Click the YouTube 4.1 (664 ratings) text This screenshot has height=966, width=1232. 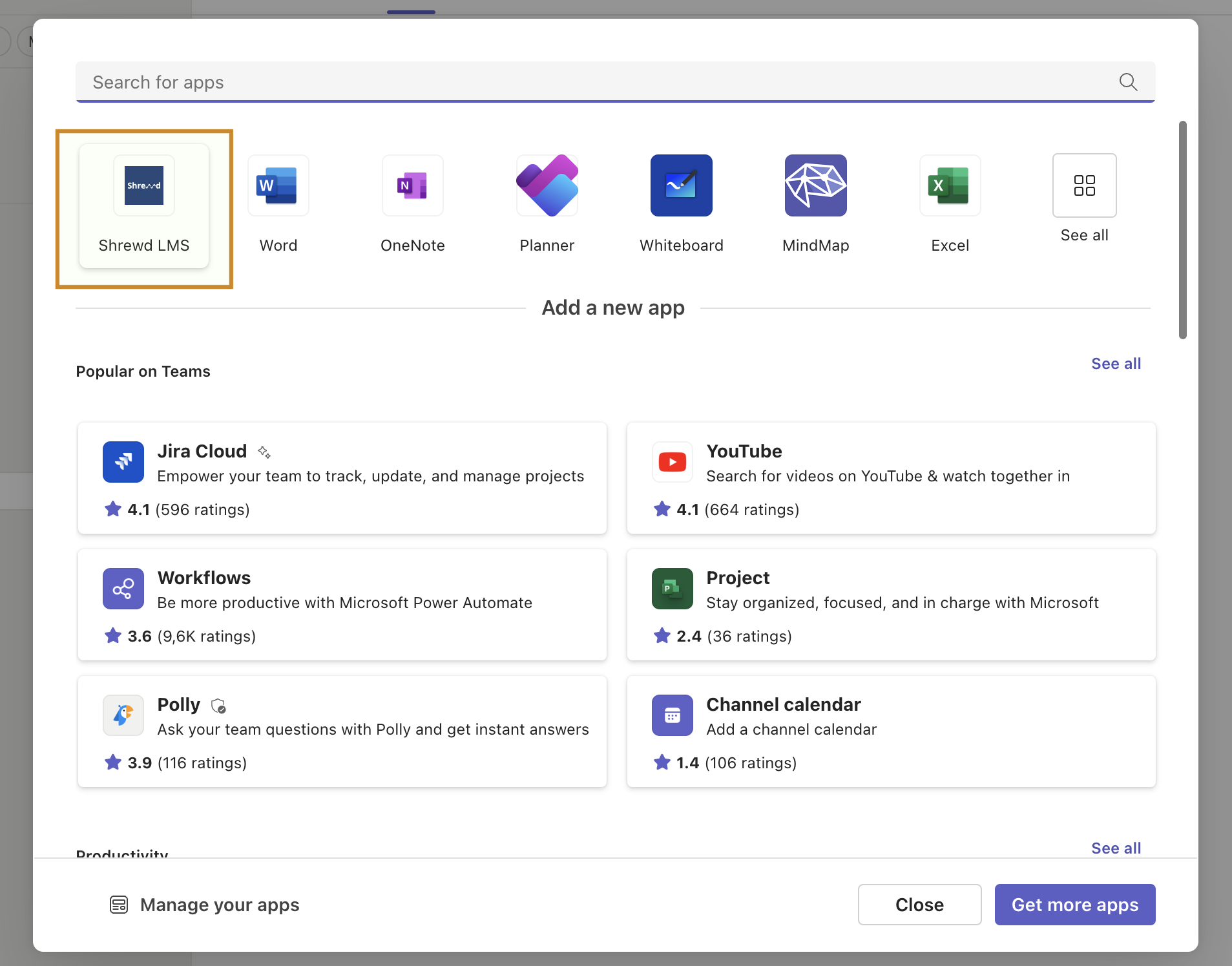click(738, 509)
